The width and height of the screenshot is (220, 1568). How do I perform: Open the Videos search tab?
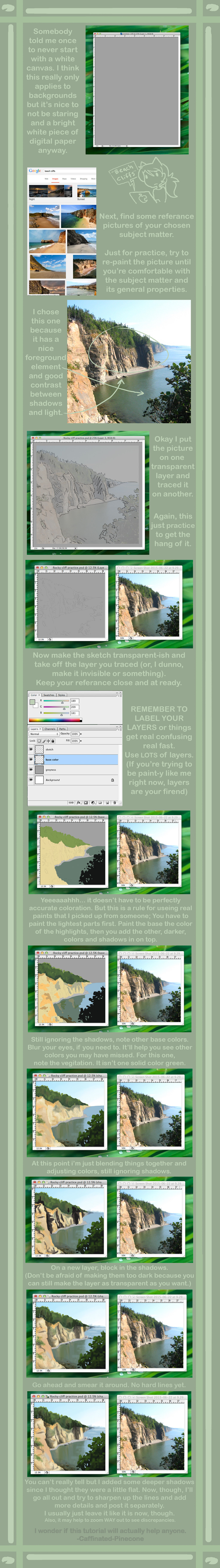(73, 179)
